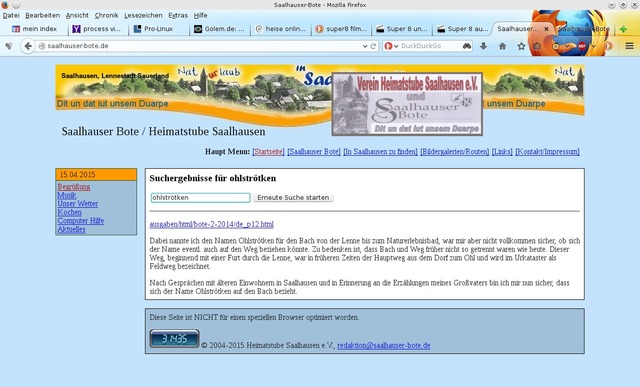
Task: Show bookmarks with the clipboard icon
Action: pos(537,46)
